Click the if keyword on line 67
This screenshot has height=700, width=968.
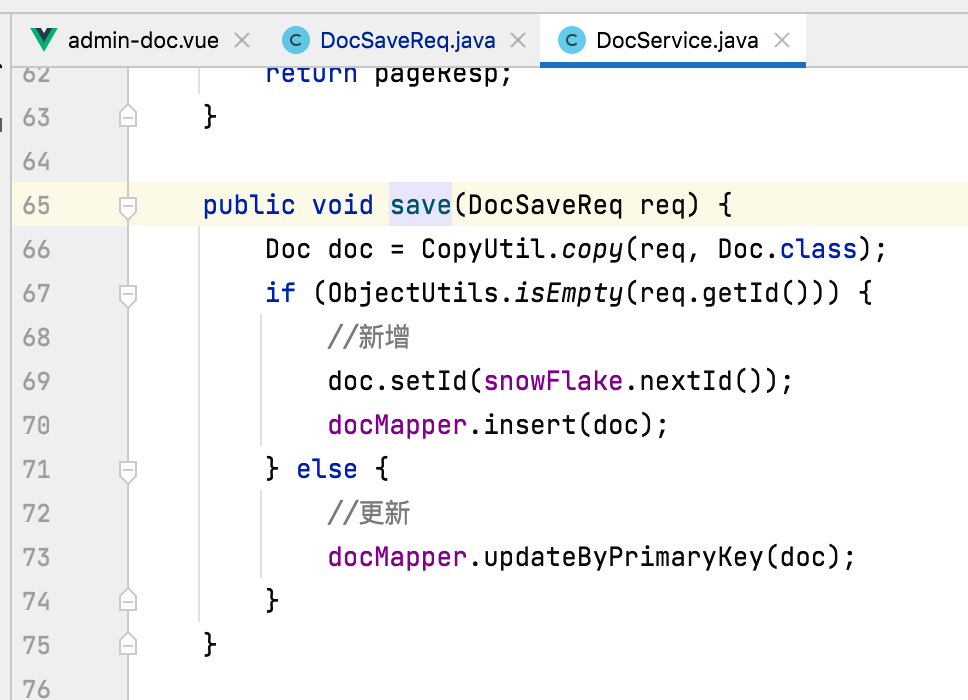[281, 293]
